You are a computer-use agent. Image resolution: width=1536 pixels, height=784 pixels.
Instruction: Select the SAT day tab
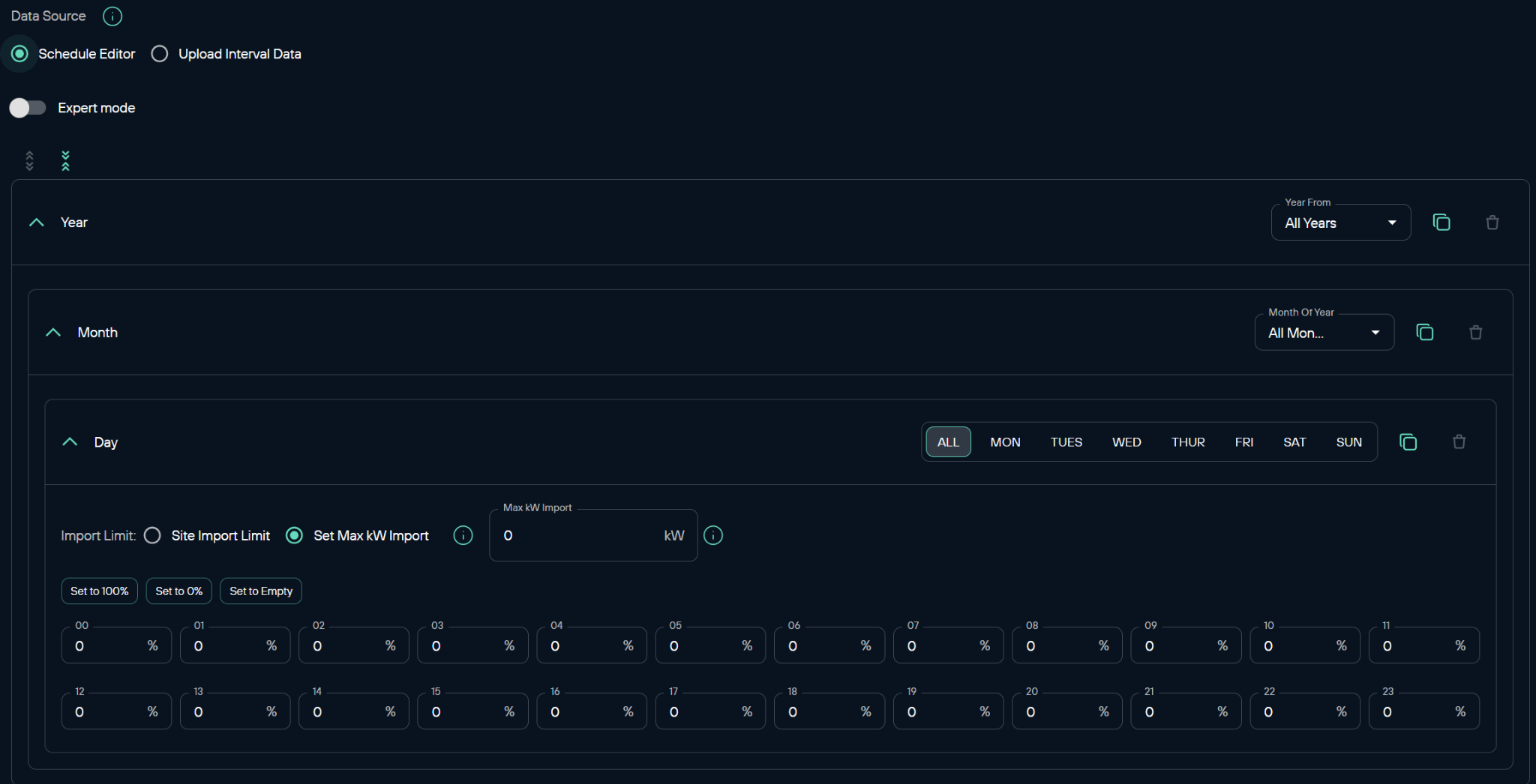pos(1294,442)
